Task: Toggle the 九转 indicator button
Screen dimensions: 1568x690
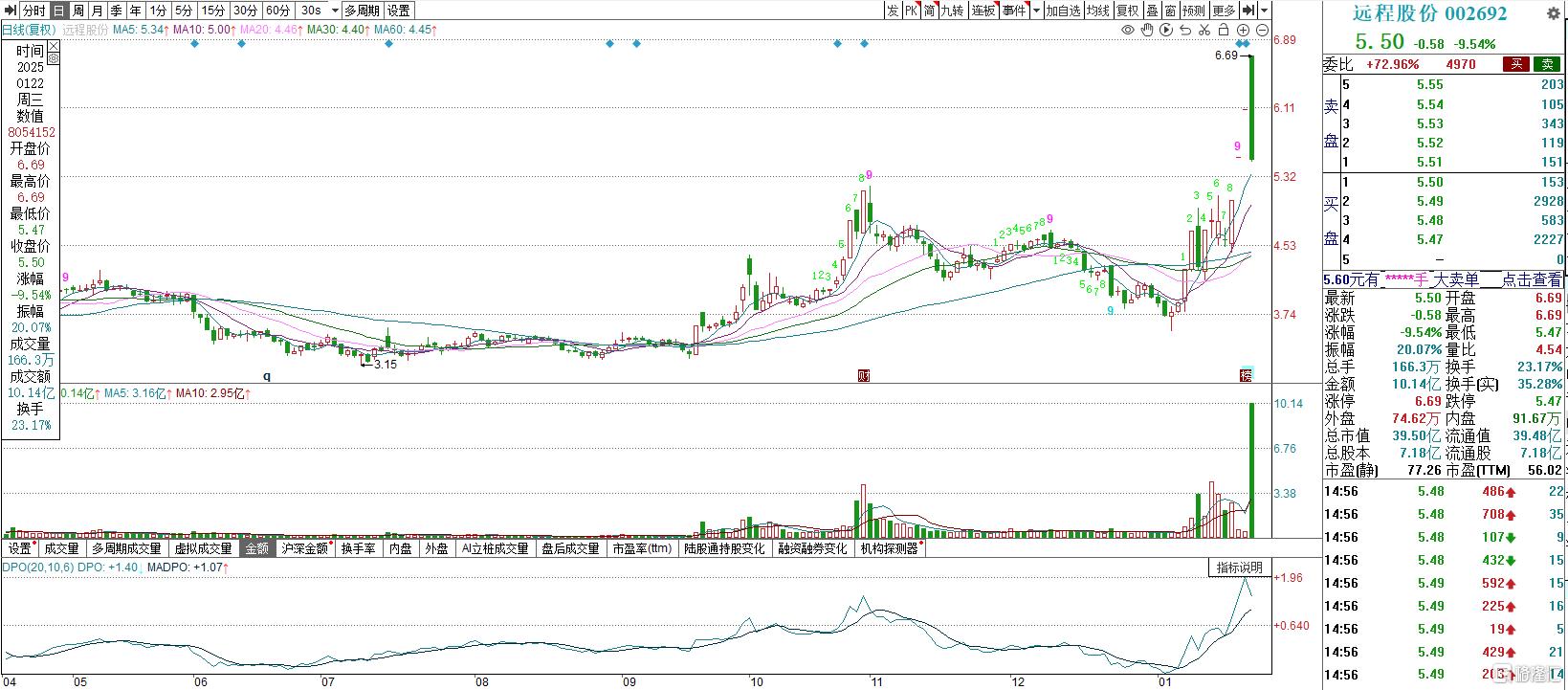Action: pyautogui.click(x=953, y=11)
